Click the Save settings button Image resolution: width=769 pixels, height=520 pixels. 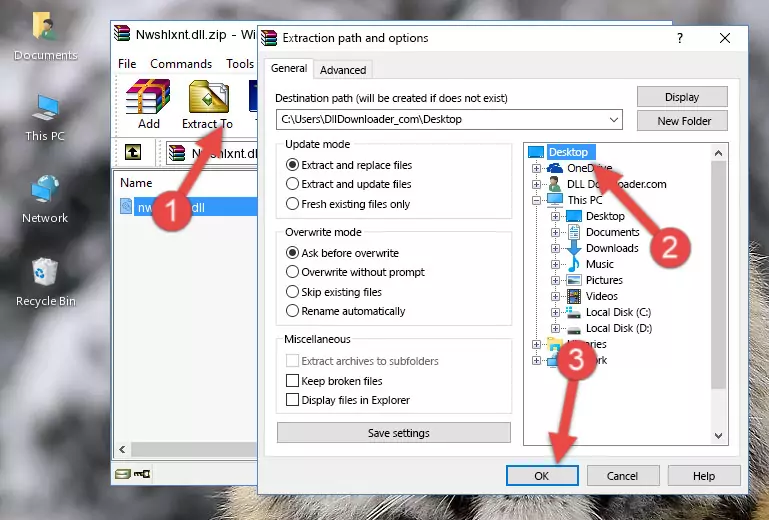click(393, 433)
